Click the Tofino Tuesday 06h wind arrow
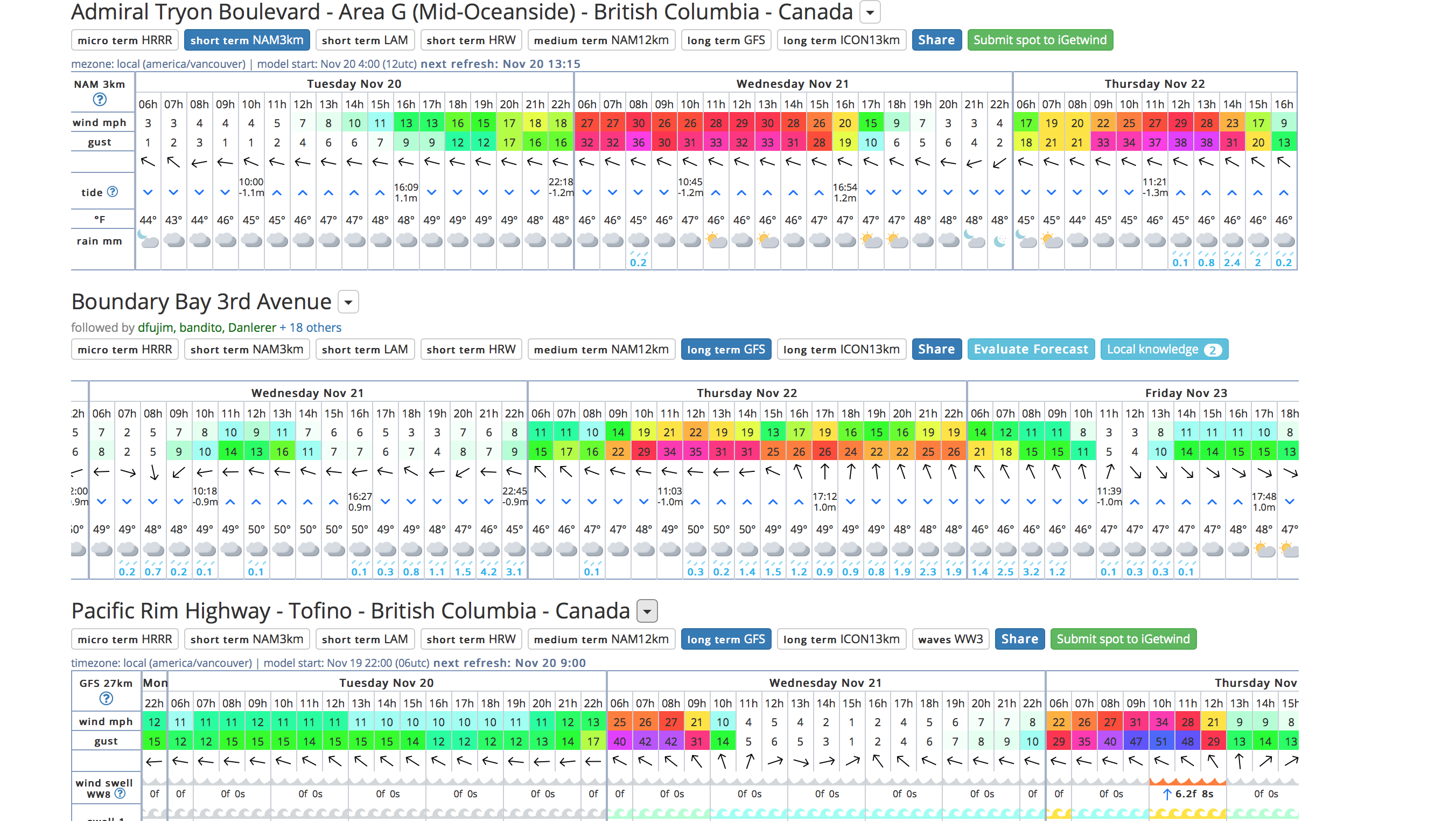The height and width of the screenshot is (821, 1456). (180, 761)
